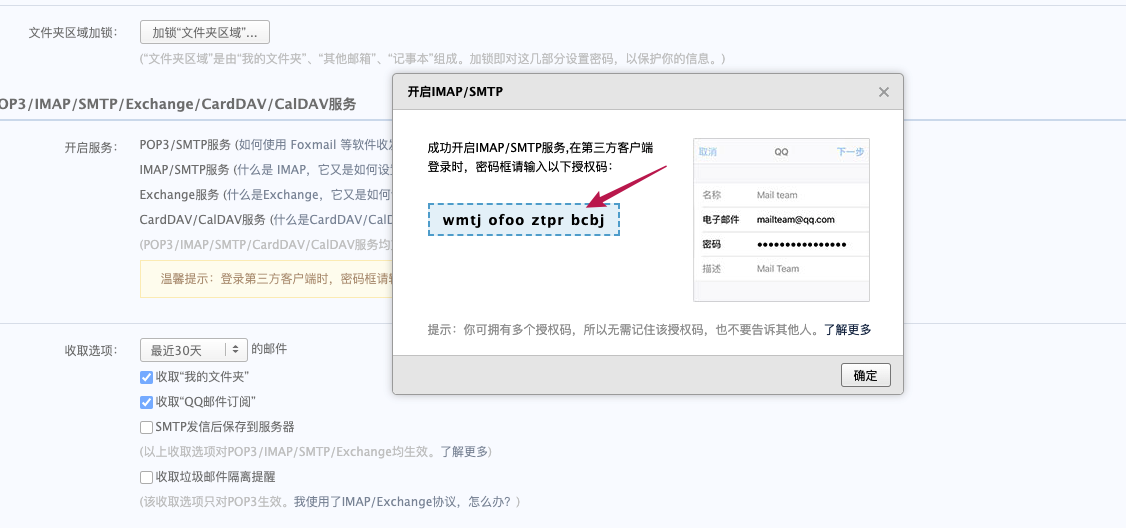Open 了解更多 link in the dialog
The height and width of the screenshot is (528, 1126).
coord(847,330)
